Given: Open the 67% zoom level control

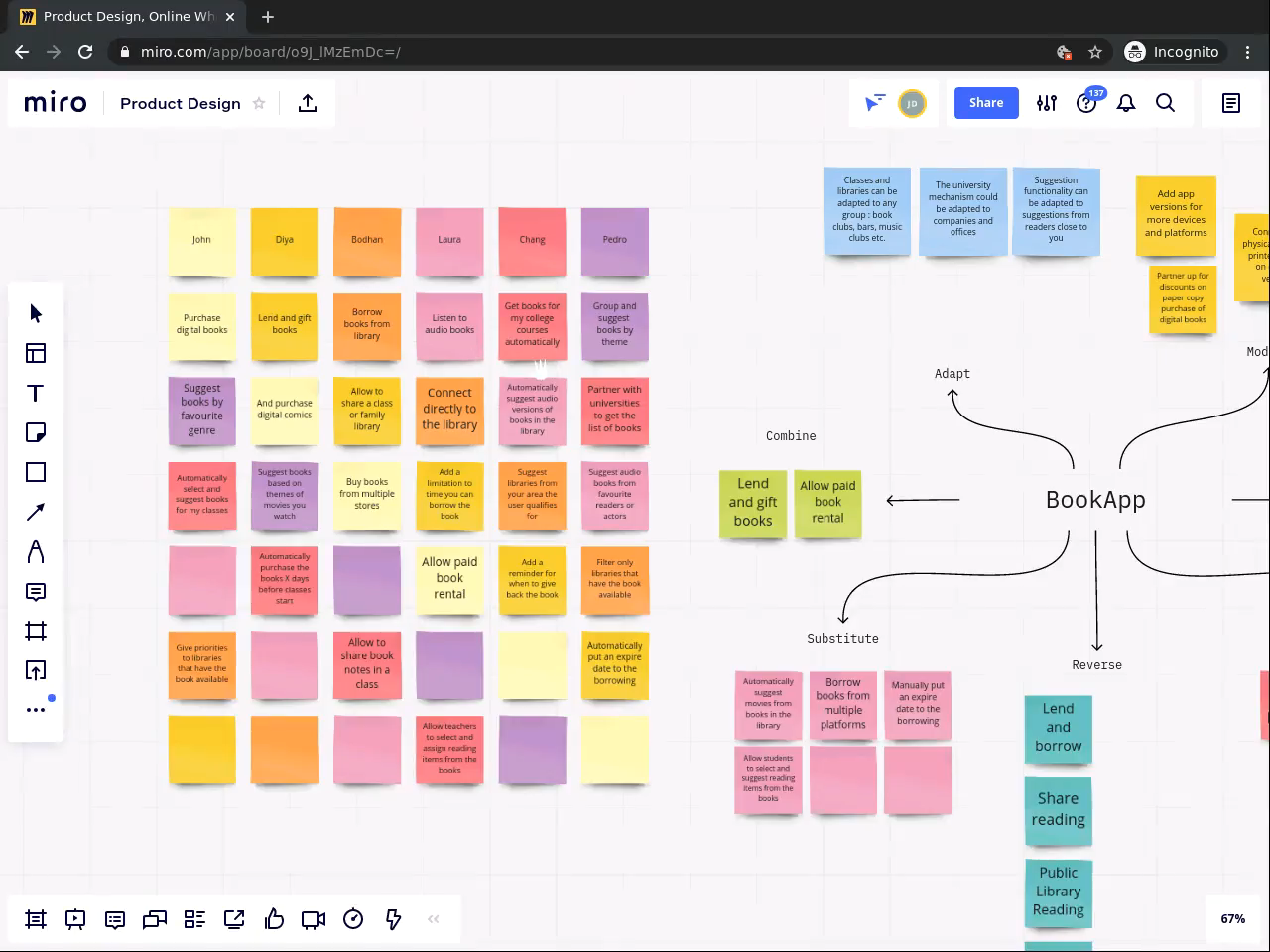Looking at the screenshot, I should [x=1233, y=919].
